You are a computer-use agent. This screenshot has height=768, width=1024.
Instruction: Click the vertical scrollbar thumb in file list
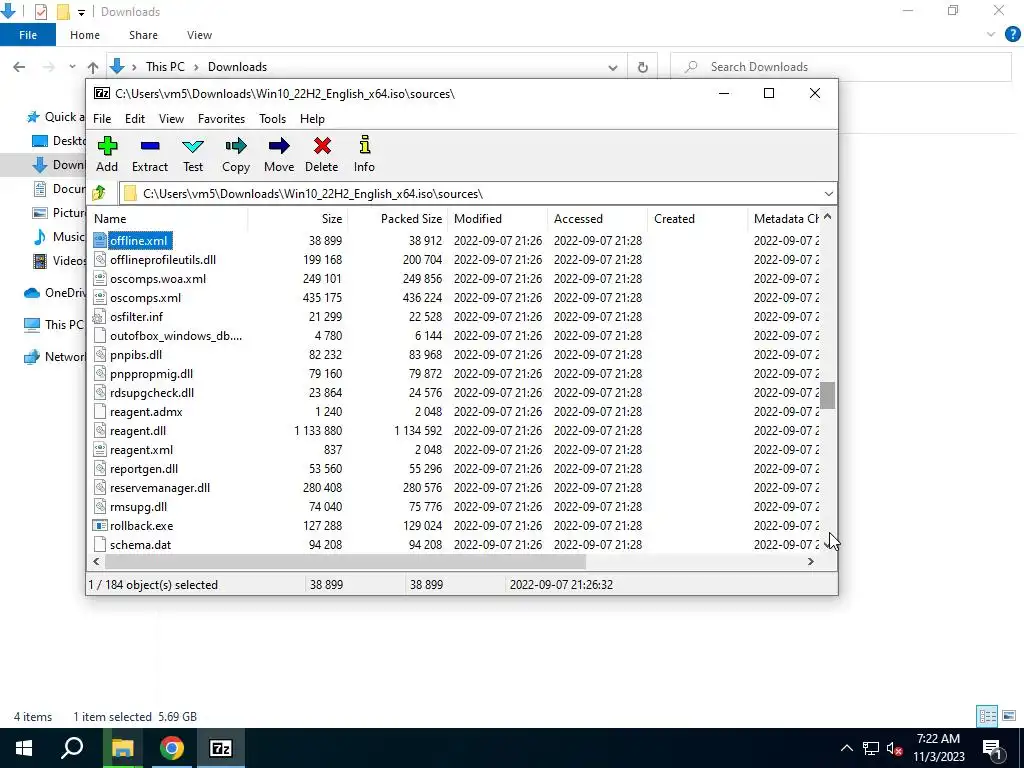(827, 395)
